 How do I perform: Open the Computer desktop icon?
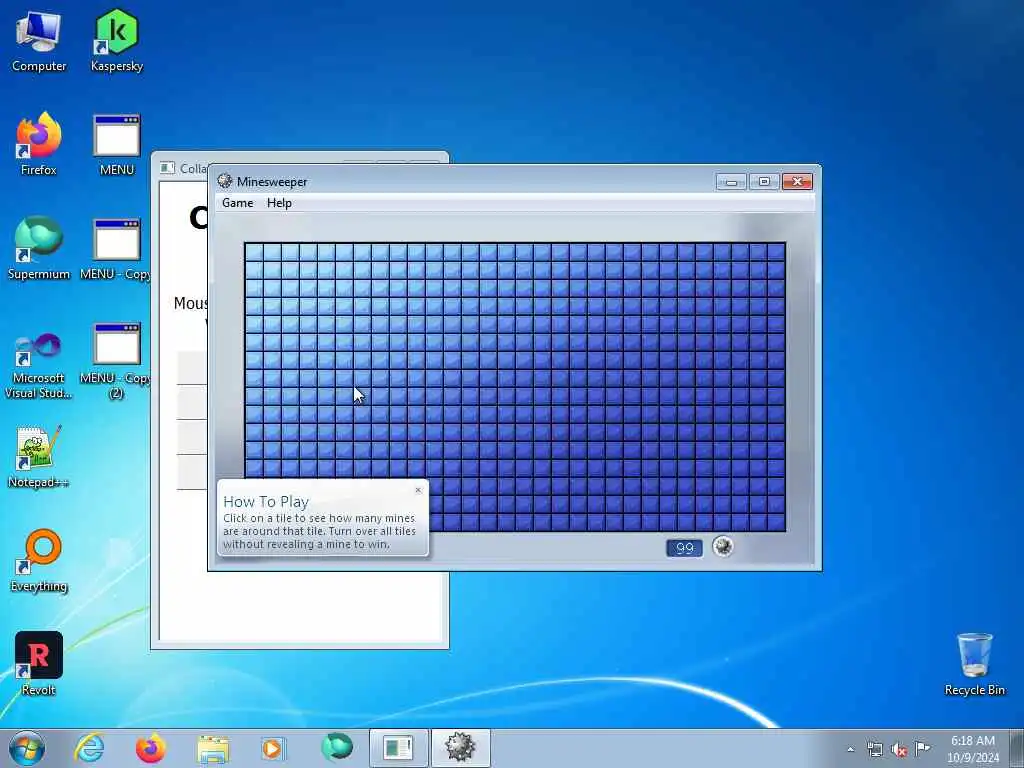pyautogui.click(x=39, y=41)
